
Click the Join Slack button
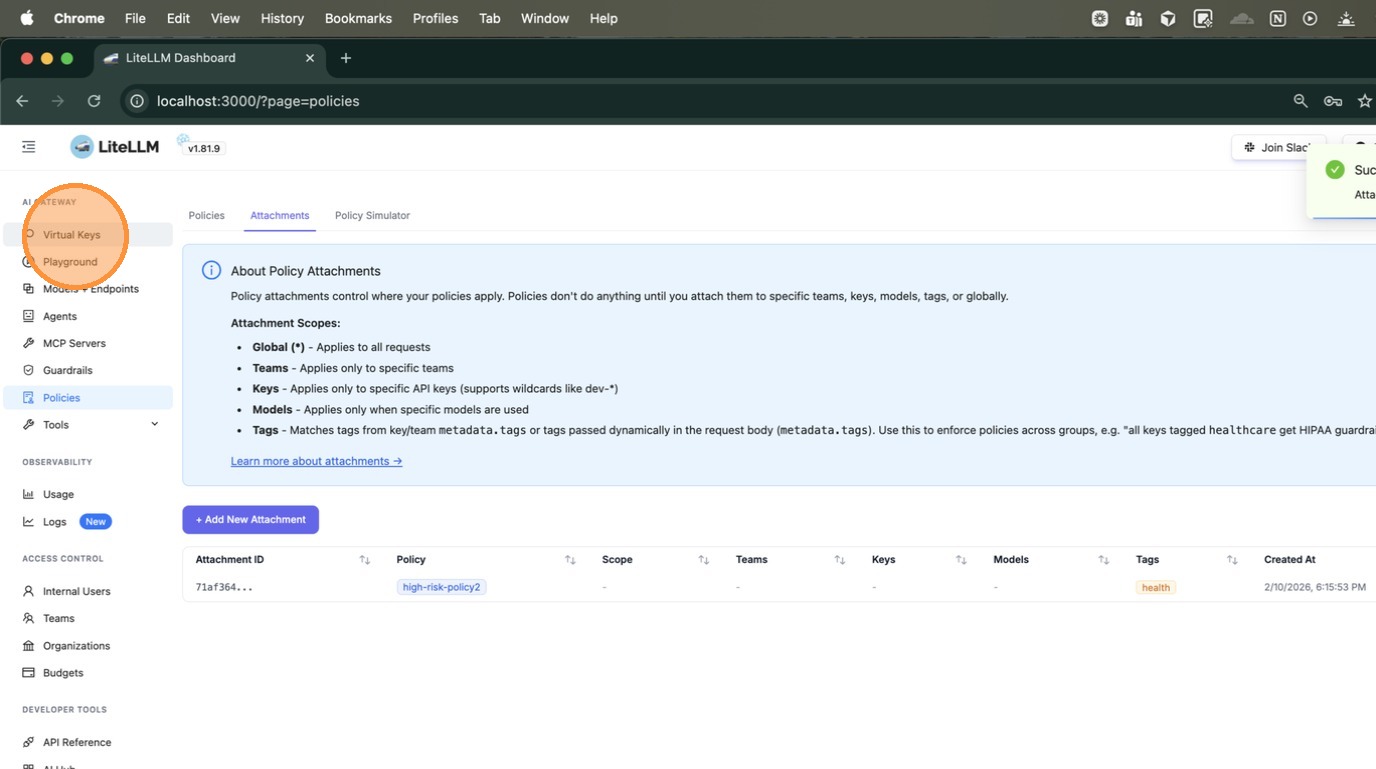pyautogui.click(x=1279, y=147)
